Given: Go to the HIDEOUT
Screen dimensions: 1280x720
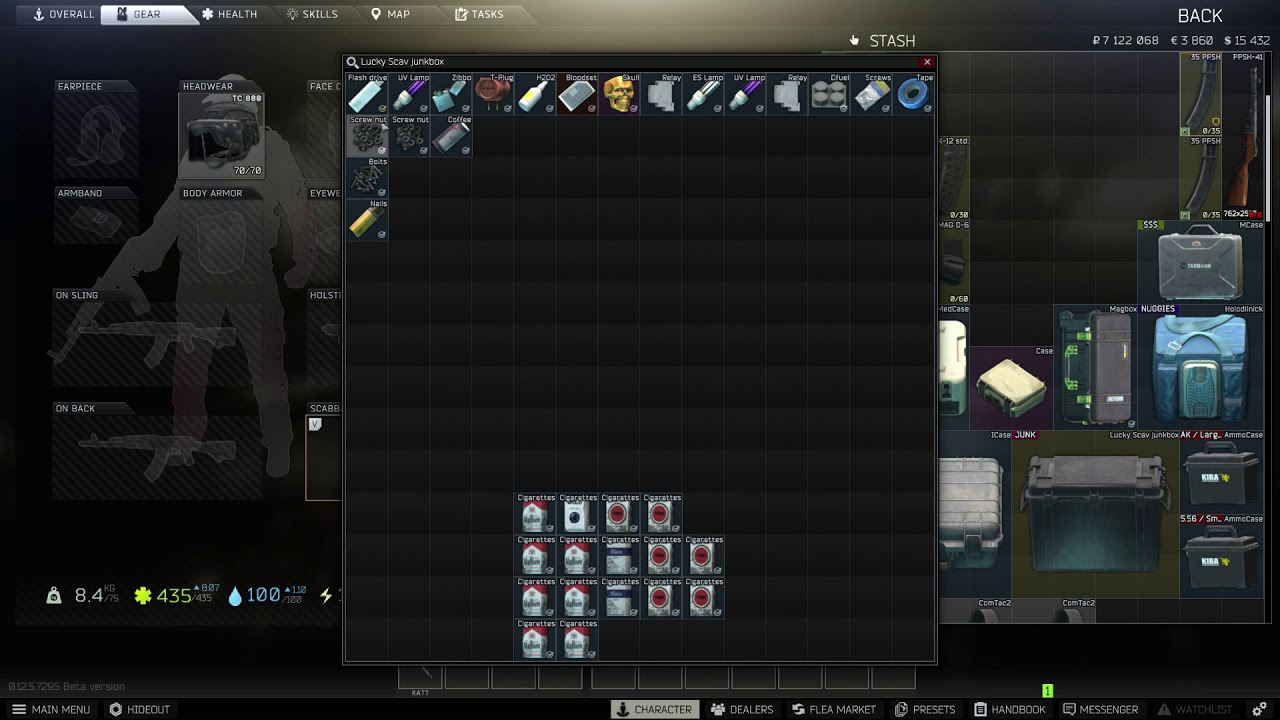Looking at the screenshot, I should tap(140, 709).
